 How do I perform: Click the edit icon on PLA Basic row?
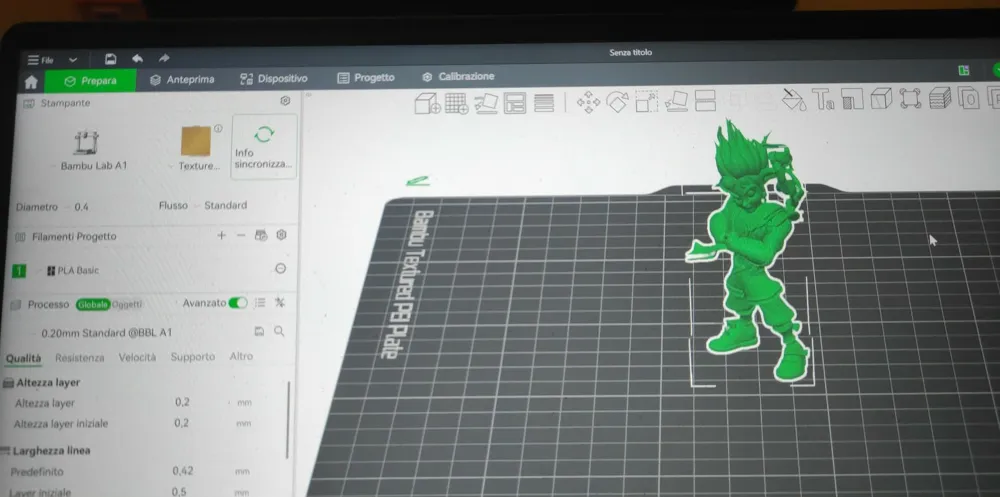280,269
